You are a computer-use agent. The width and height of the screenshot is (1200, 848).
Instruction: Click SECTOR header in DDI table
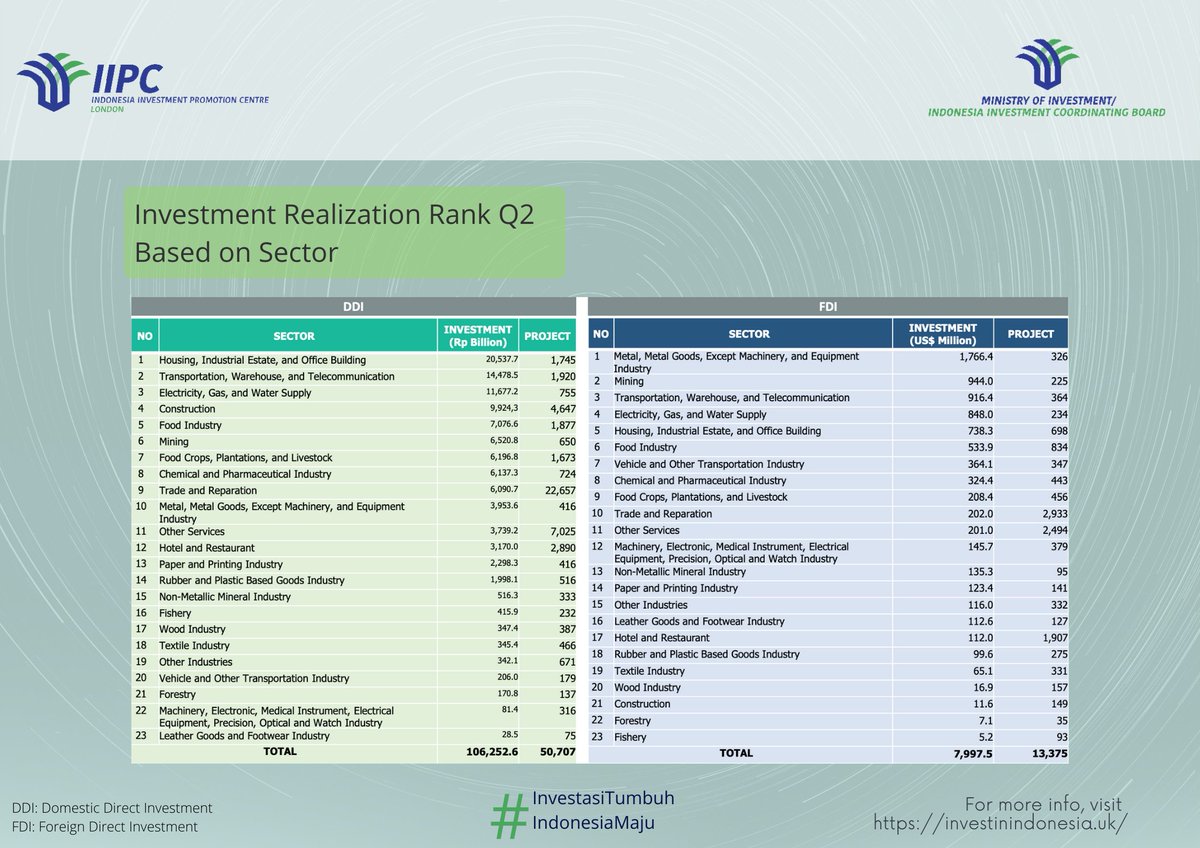(294, 336)
